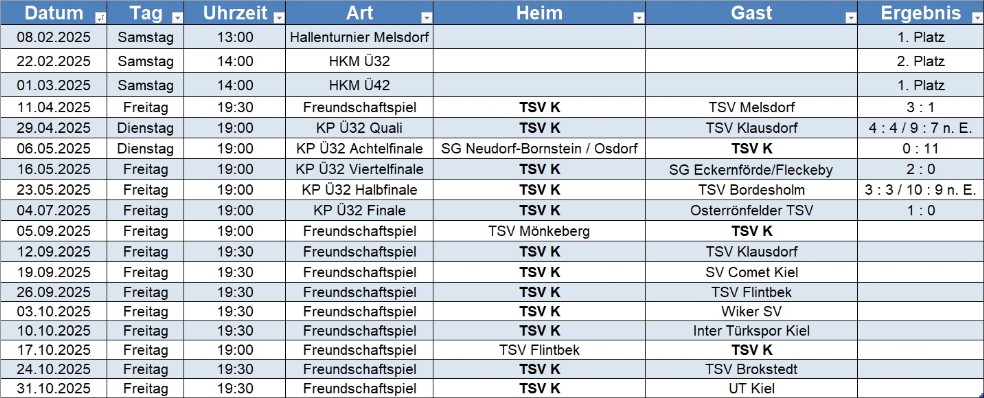Select the UT Kiel guest cell

[751, 389]
